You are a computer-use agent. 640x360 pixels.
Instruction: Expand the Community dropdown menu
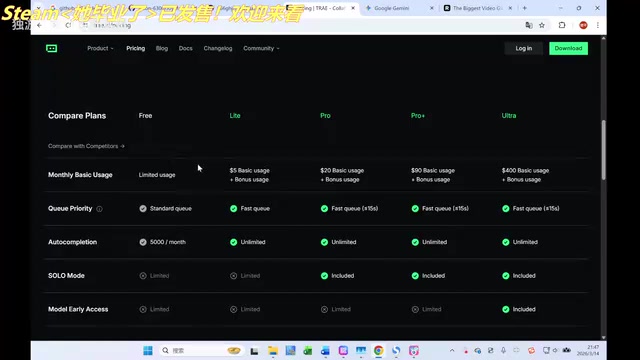click(x=261, y=48)
